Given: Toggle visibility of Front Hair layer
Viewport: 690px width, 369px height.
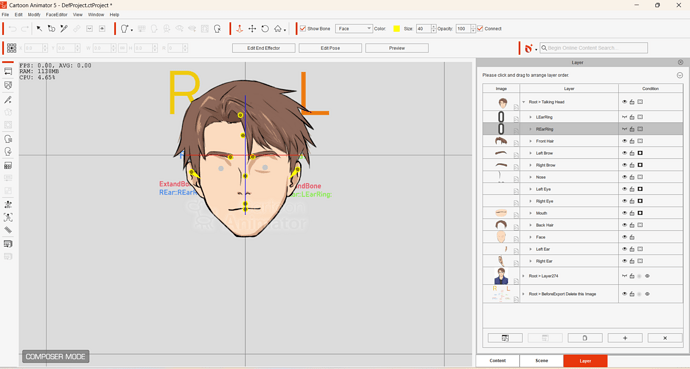Looking at the screenshot, I should tap(624, 141).
